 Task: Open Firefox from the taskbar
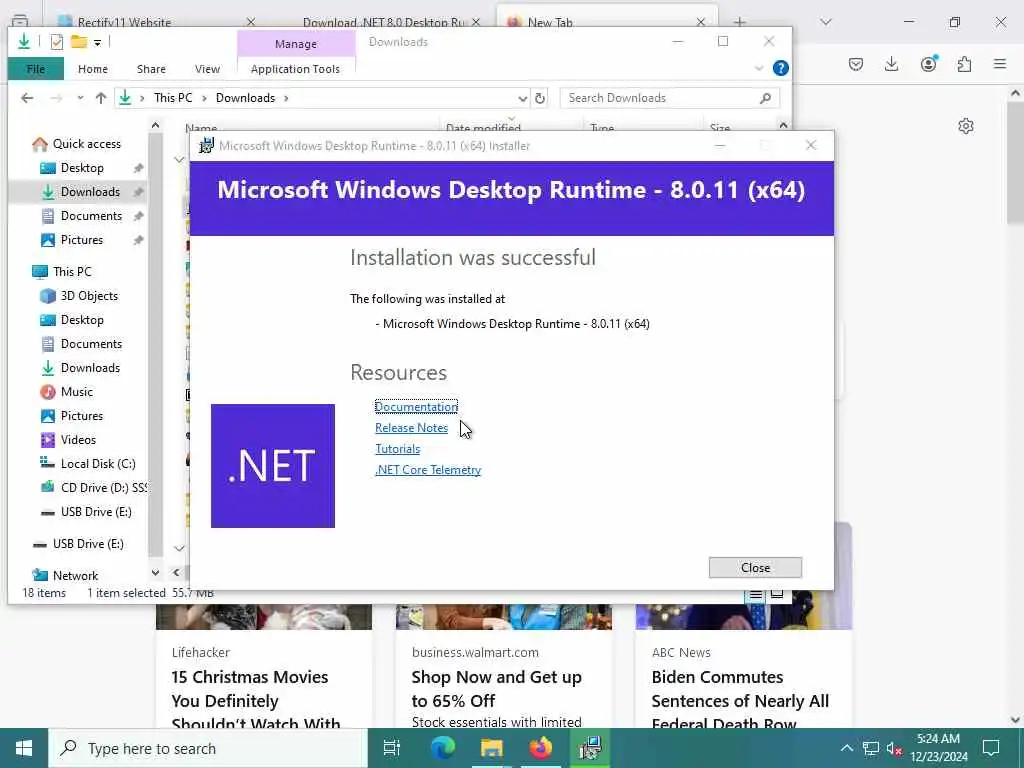(x=541, y=748)
